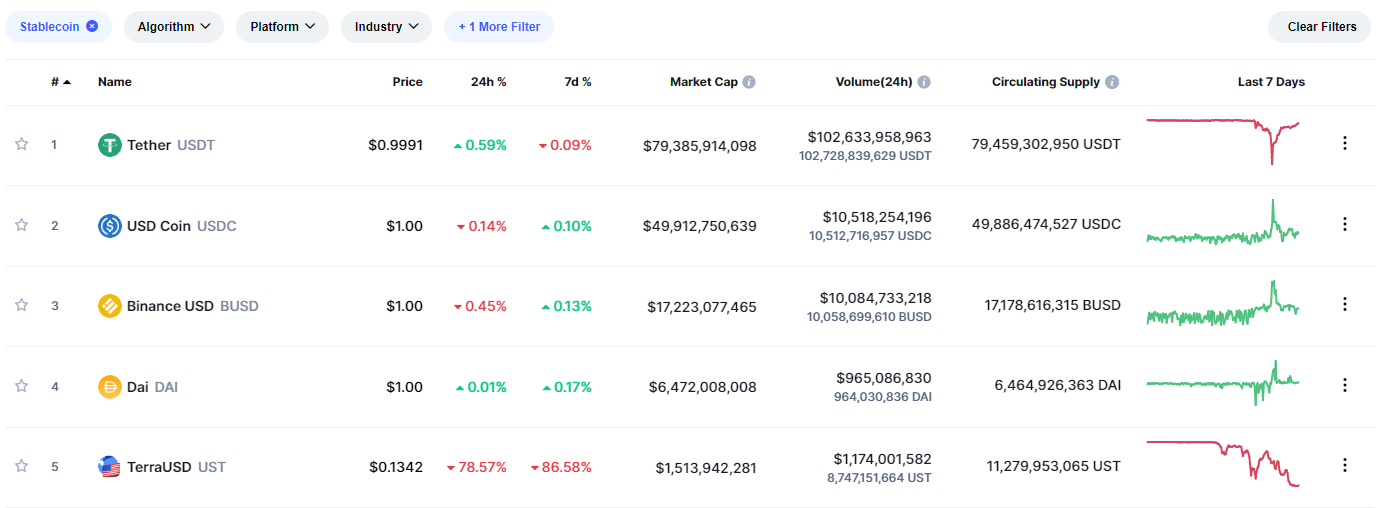Click the TerraUSD logo icon
The image size is (1378, 508).
click(x=110, y=467)
